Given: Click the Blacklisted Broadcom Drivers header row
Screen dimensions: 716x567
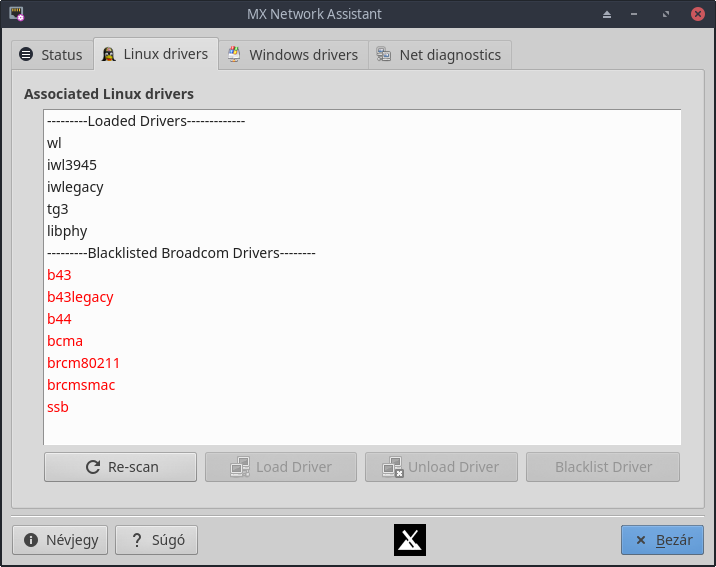Looking at the screenshot, I should 362,253.
